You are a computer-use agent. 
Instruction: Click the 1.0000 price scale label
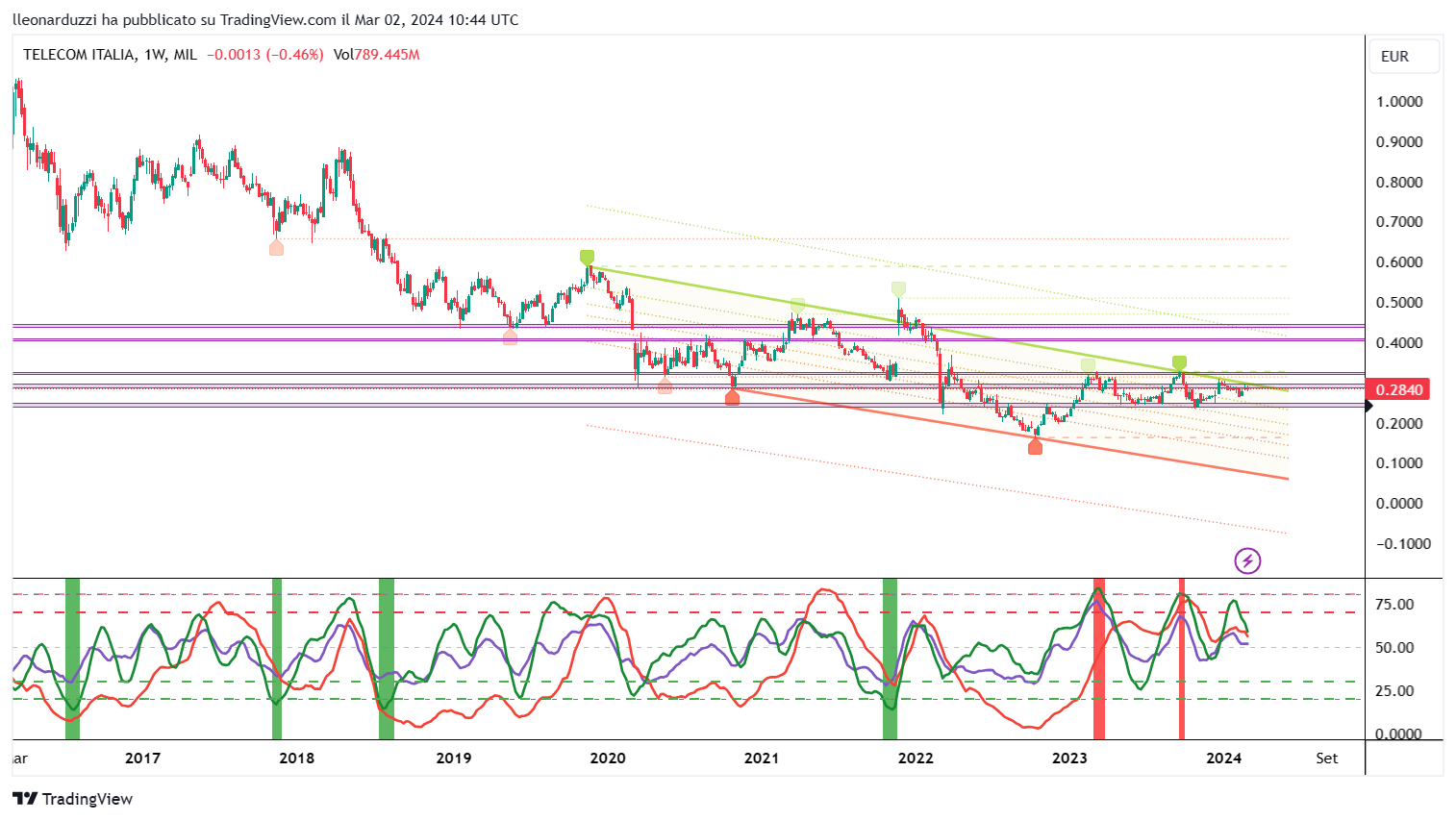point(1399,102)
